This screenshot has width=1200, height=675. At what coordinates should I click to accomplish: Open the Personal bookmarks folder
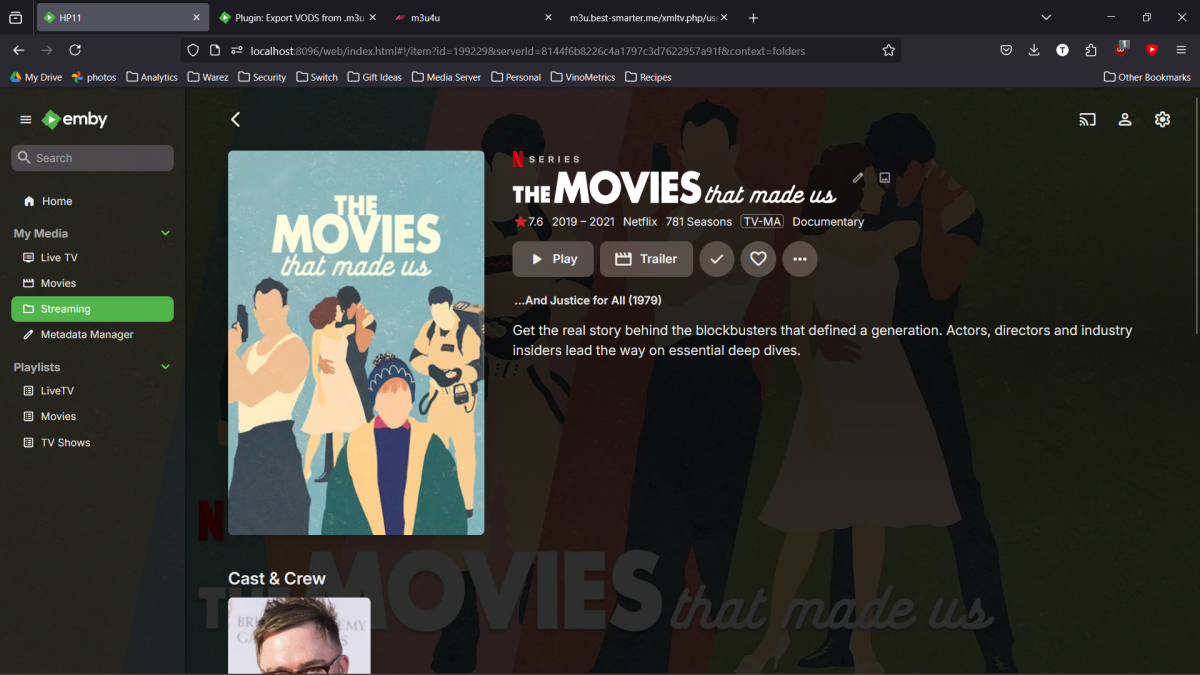(x=516, y=77)
